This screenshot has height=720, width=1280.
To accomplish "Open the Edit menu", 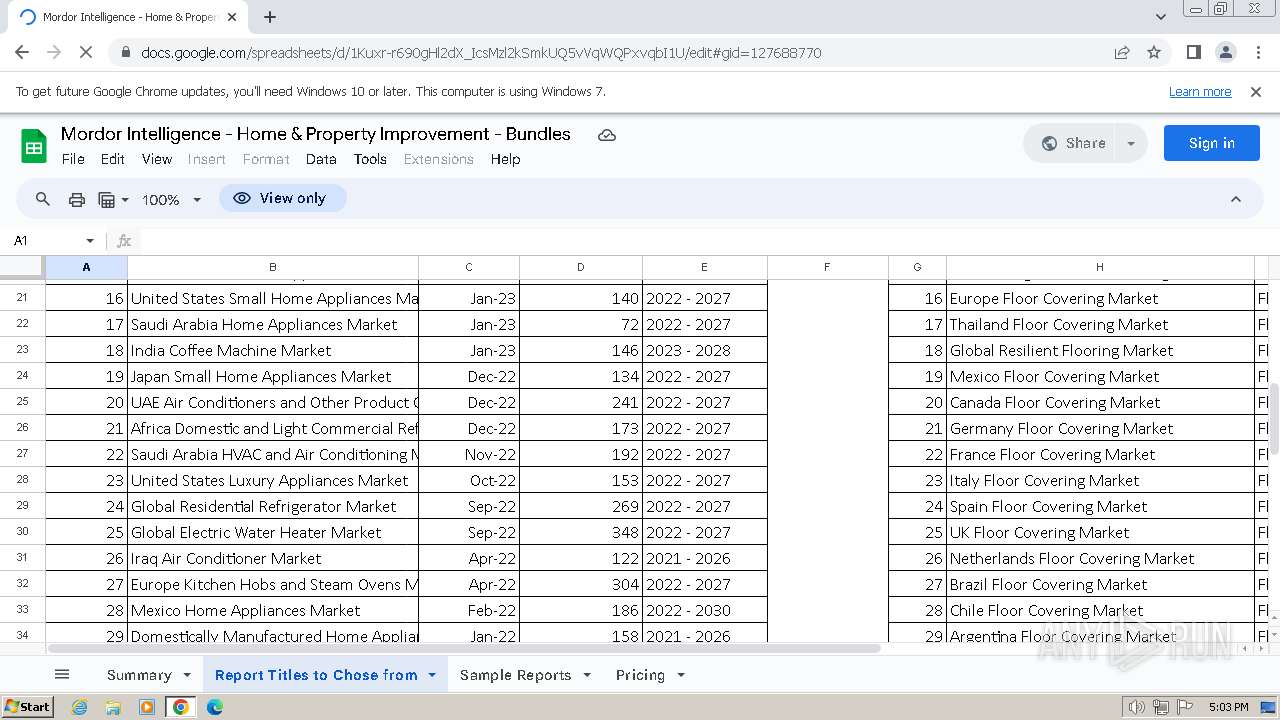I will (x=113, y=159).
